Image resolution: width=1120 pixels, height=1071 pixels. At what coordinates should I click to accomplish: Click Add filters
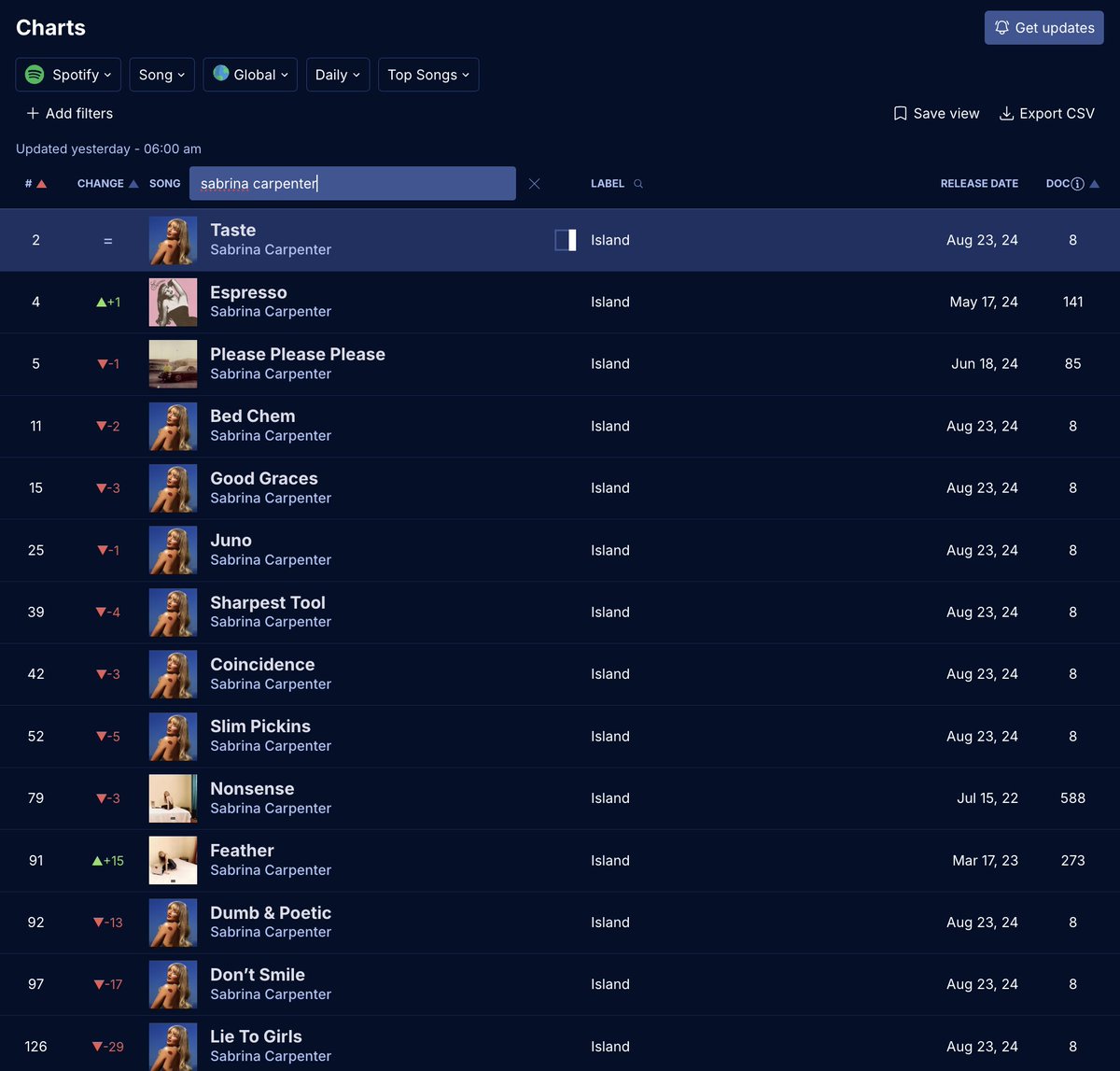click(x=69, y=113)
